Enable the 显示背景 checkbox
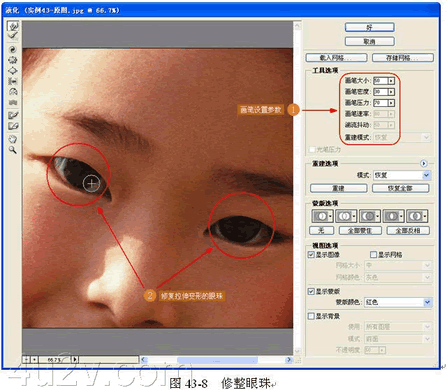 [x=311, y=316]
